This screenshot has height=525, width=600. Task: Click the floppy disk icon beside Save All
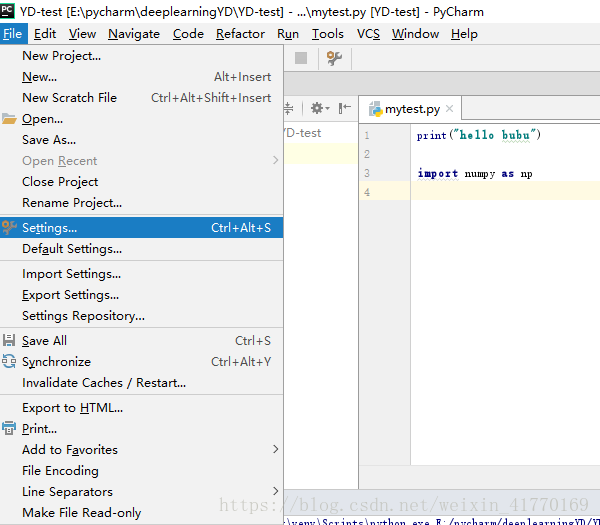[9, 340]
